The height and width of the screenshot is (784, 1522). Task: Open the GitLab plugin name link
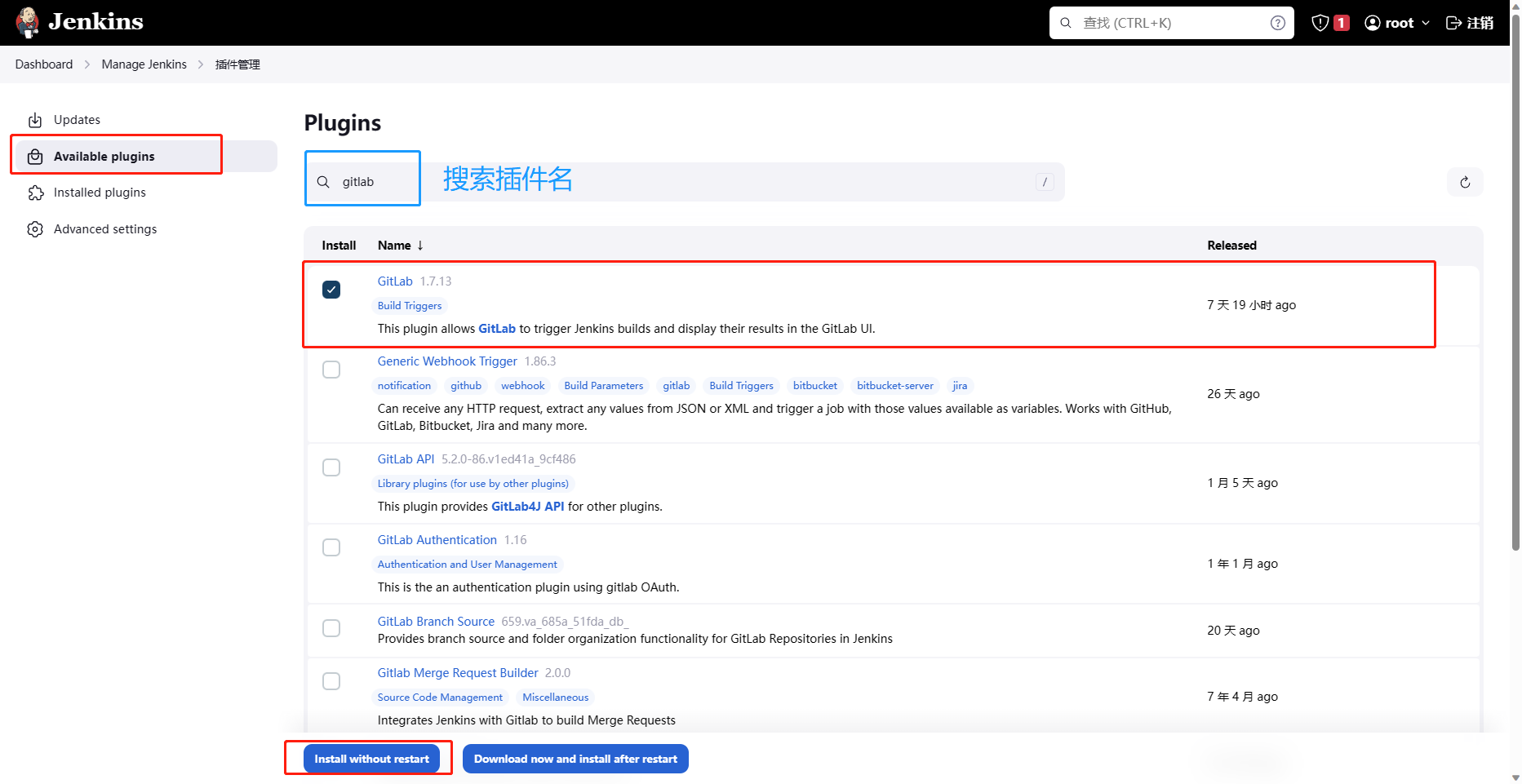[395, 281]
